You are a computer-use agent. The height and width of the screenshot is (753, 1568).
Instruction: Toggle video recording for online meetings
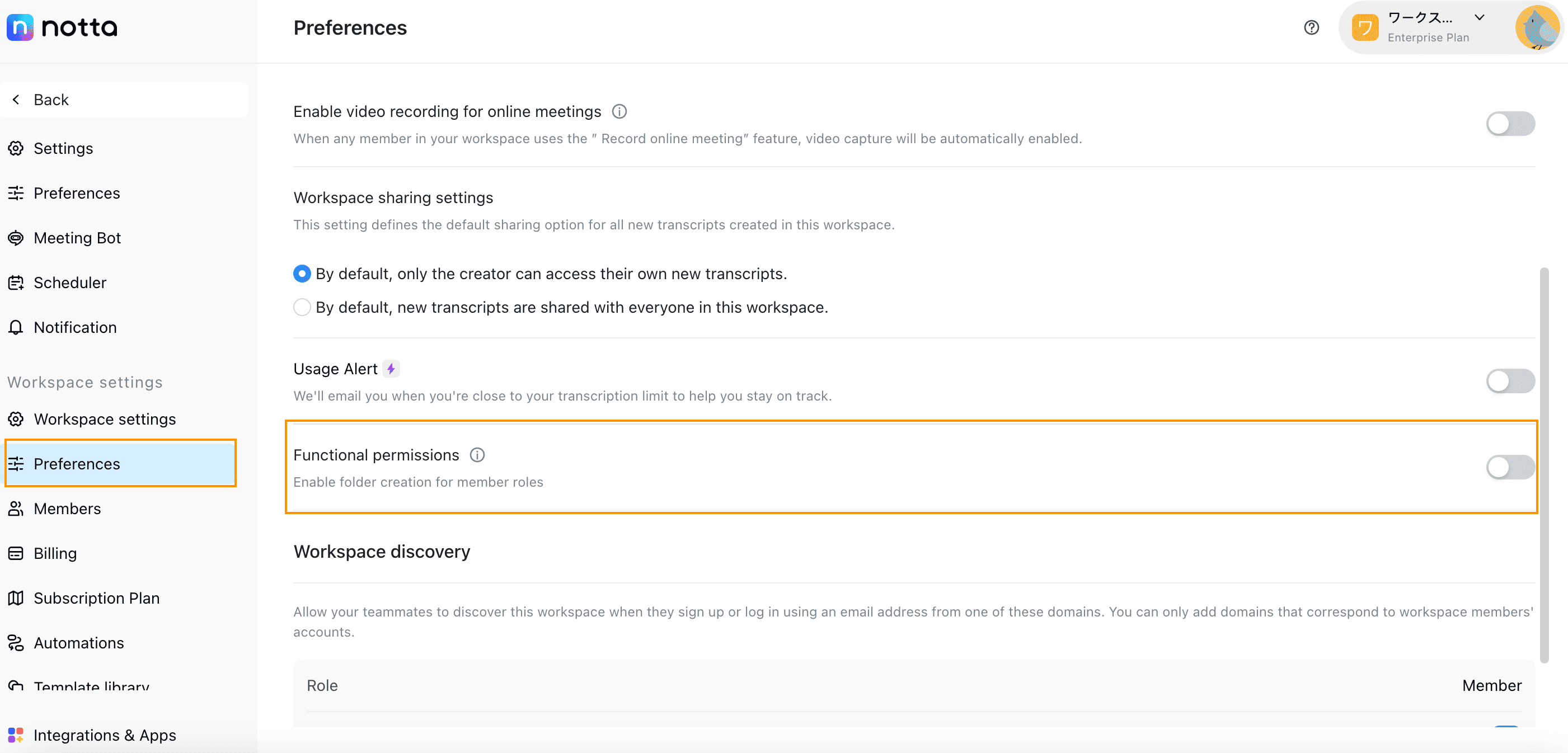(x=1510, y=124)
